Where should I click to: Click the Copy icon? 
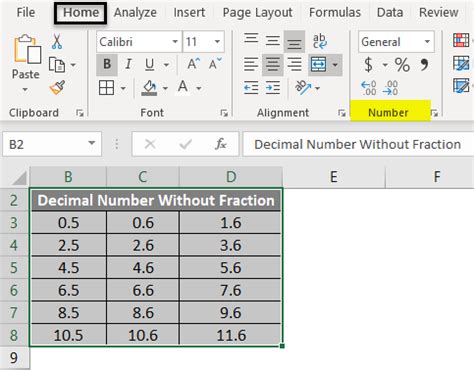coord(57,65)
